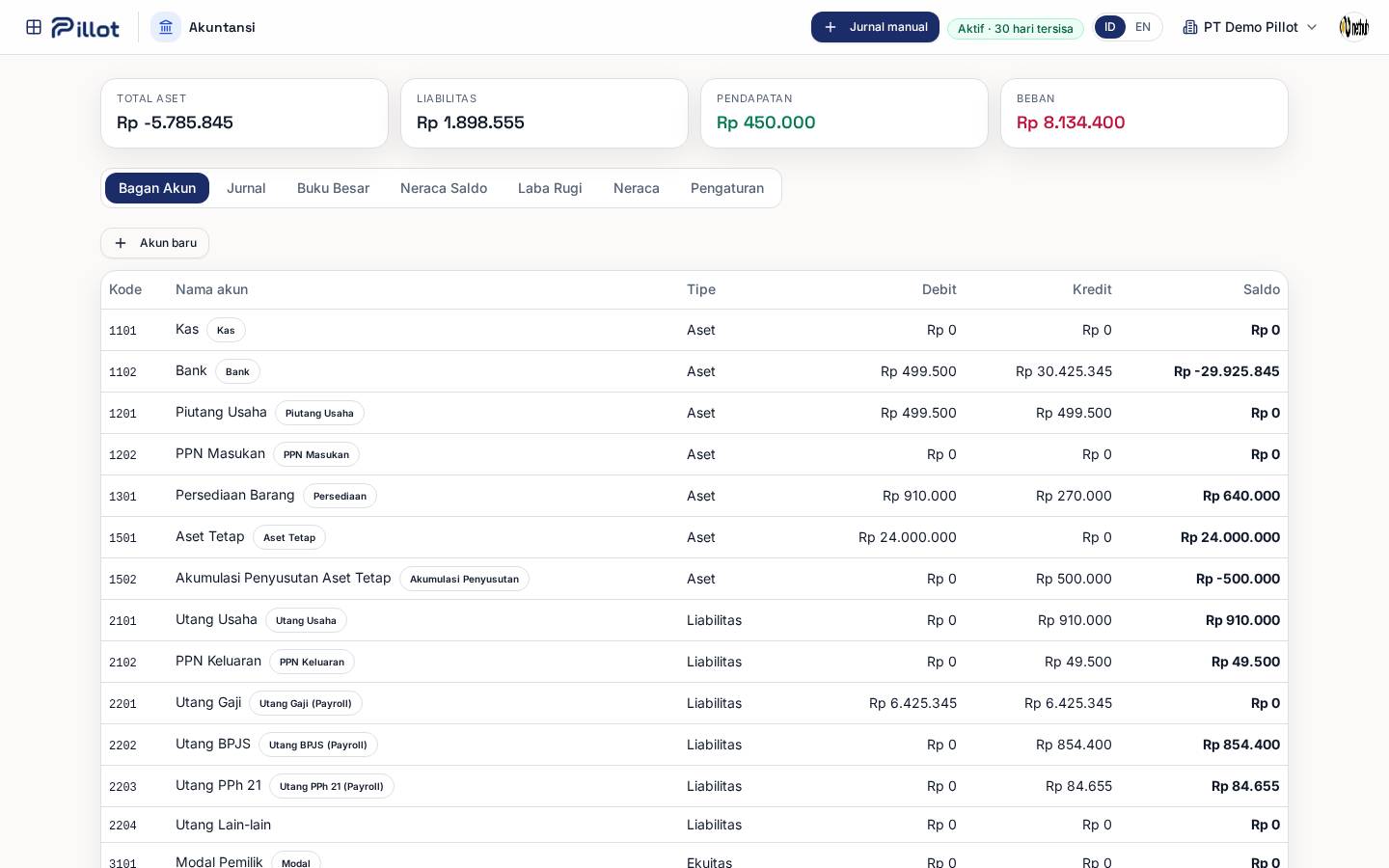
Task: Expand the PT Demo Pillot company dropdown
Action: click(x=1250, y=27)
